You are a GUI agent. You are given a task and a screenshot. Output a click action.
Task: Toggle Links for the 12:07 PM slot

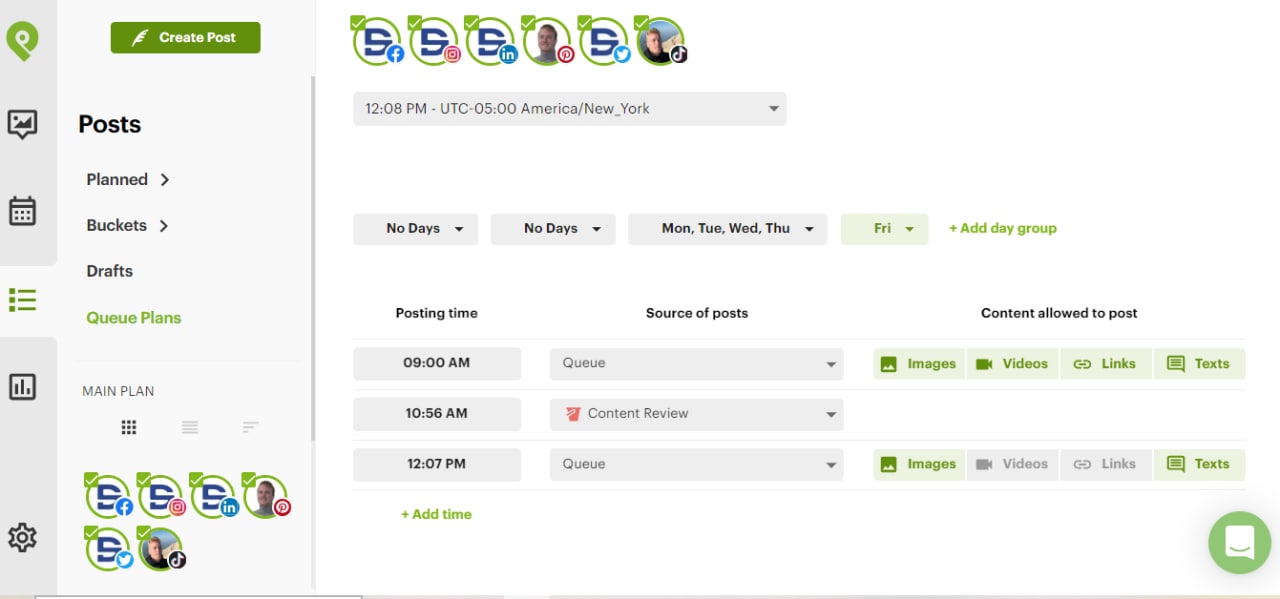1105,464
